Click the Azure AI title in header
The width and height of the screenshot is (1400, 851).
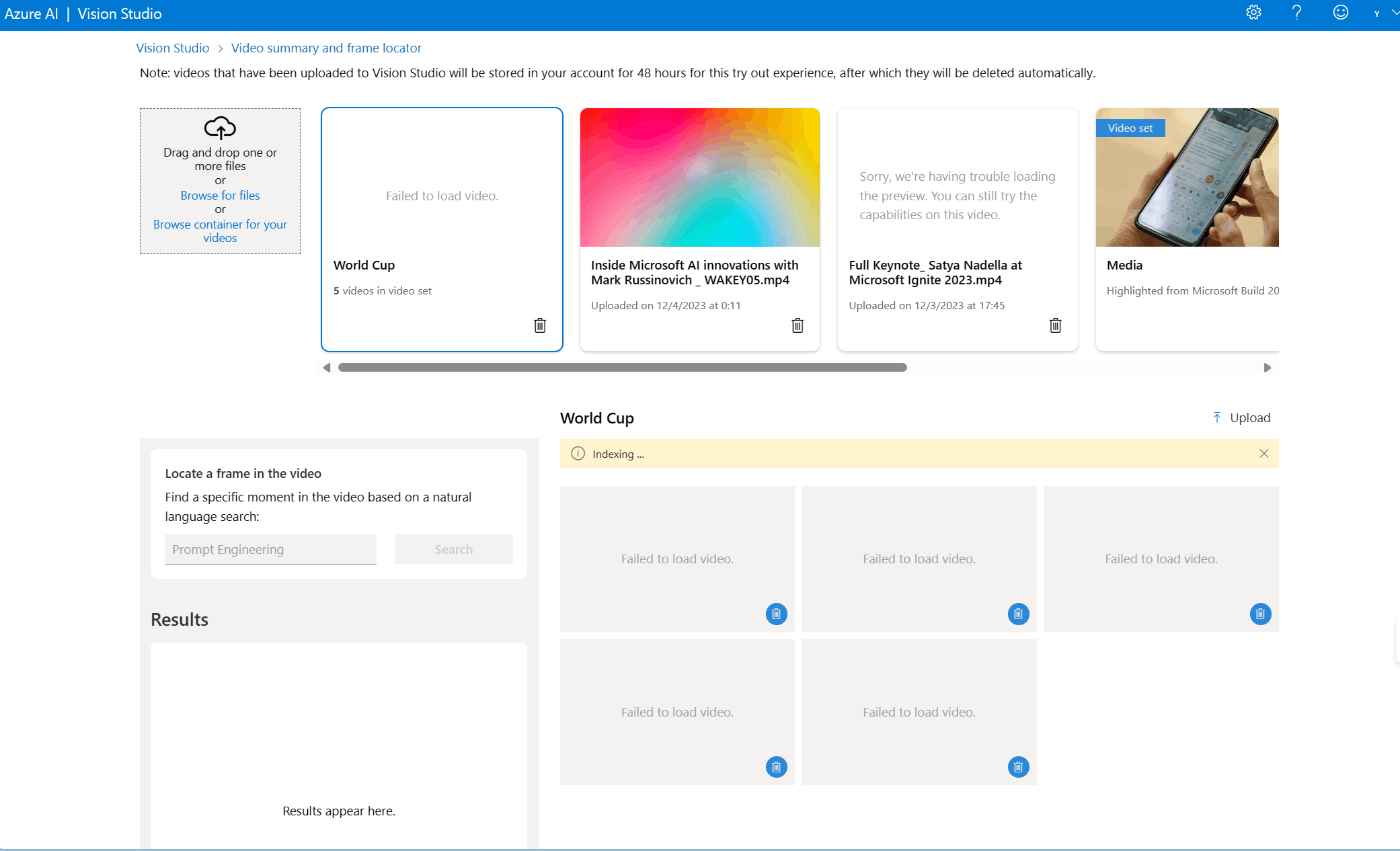31,14
